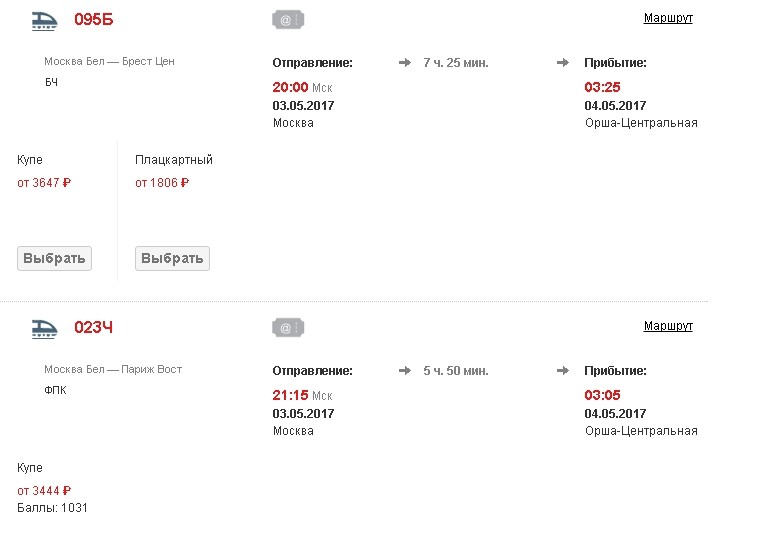
Task: Open the Маршрут link for train 023Ч
Action: pos(668,326)
